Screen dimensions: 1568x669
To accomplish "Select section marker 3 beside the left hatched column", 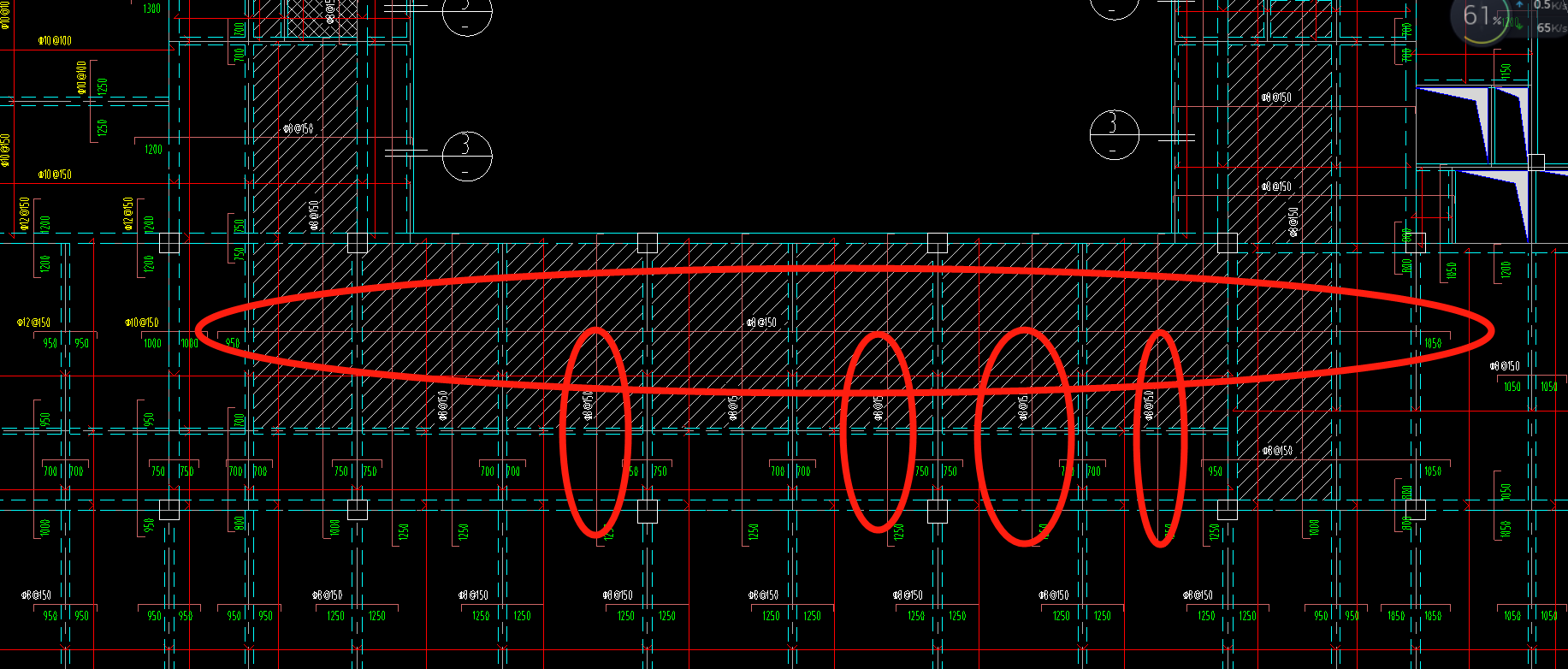I will pyautogui.click(x=466, y=155).
